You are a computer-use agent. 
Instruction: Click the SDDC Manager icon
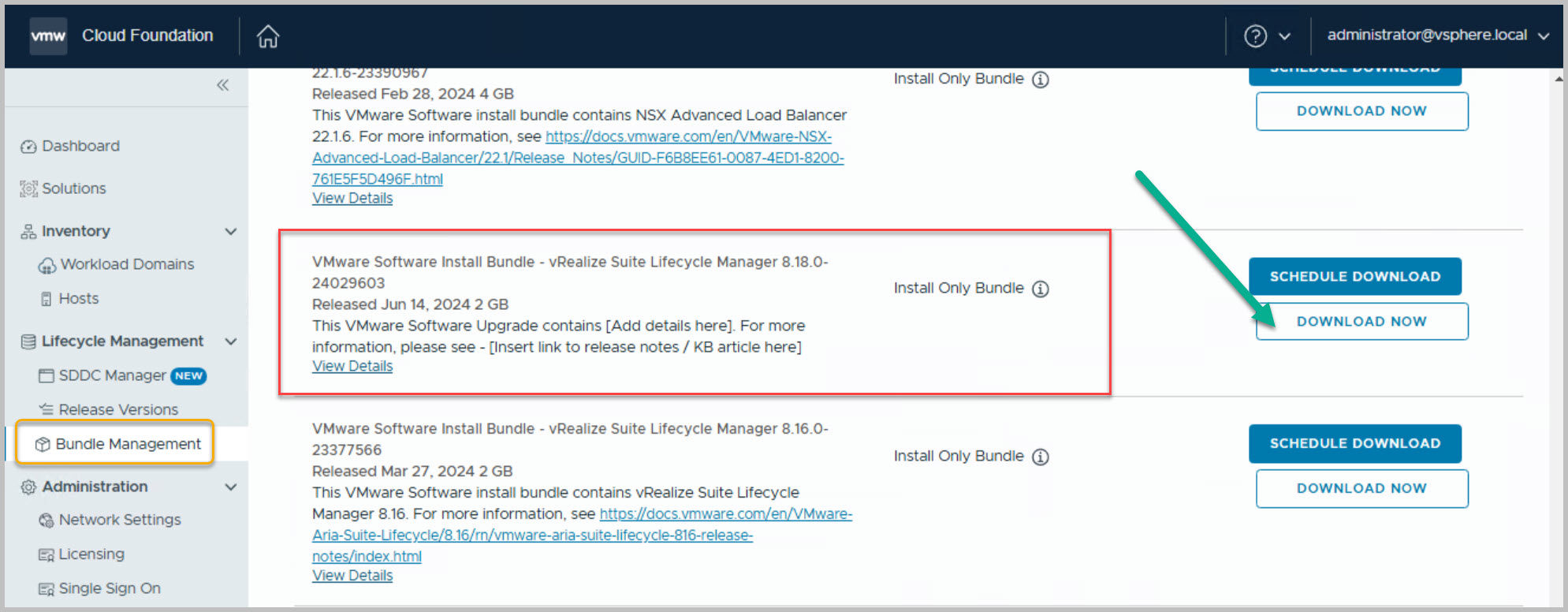click(x=47, y=375)
